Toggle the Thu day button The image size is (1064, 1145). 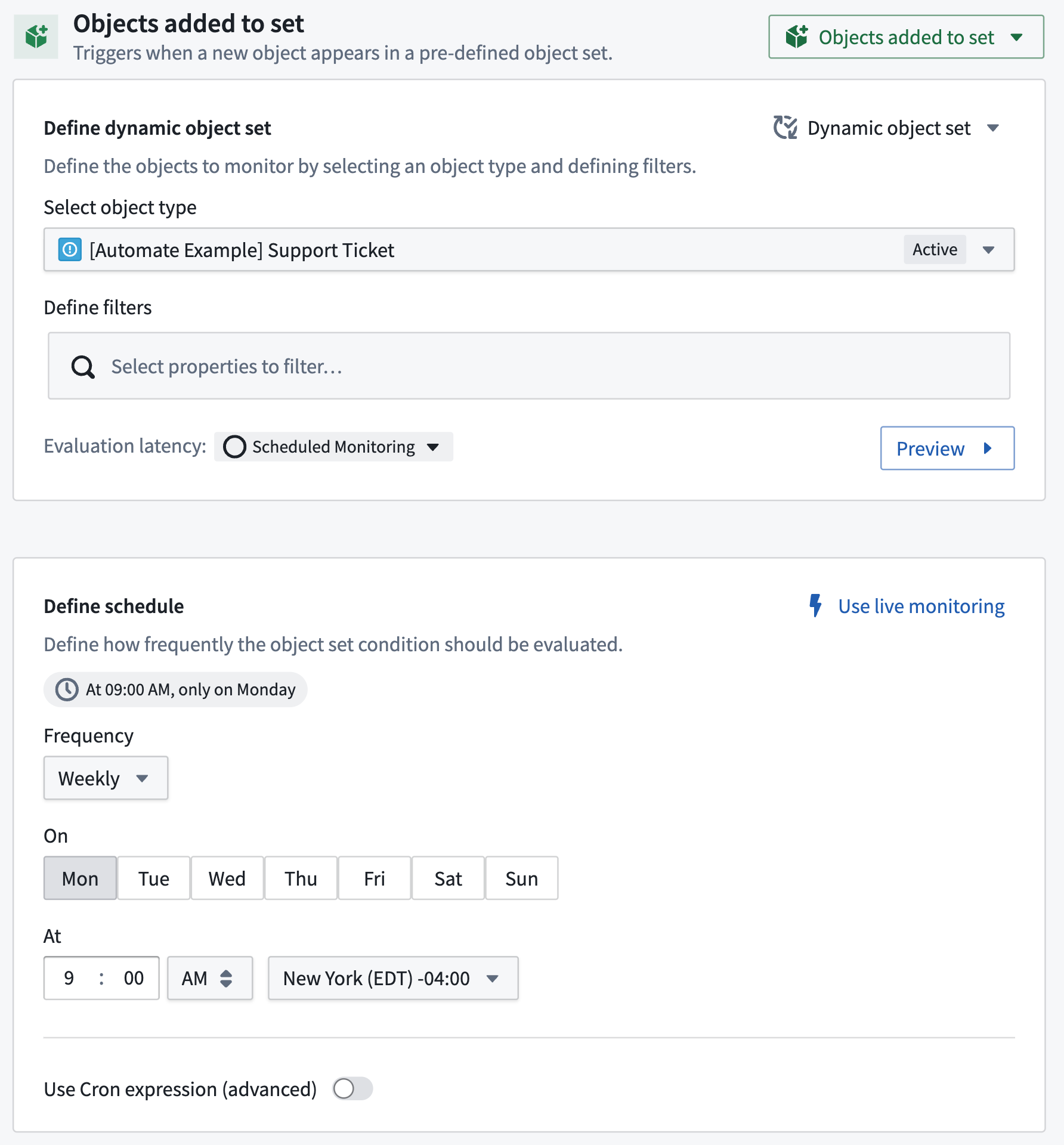pyautogui.click(x=301, y=878)
